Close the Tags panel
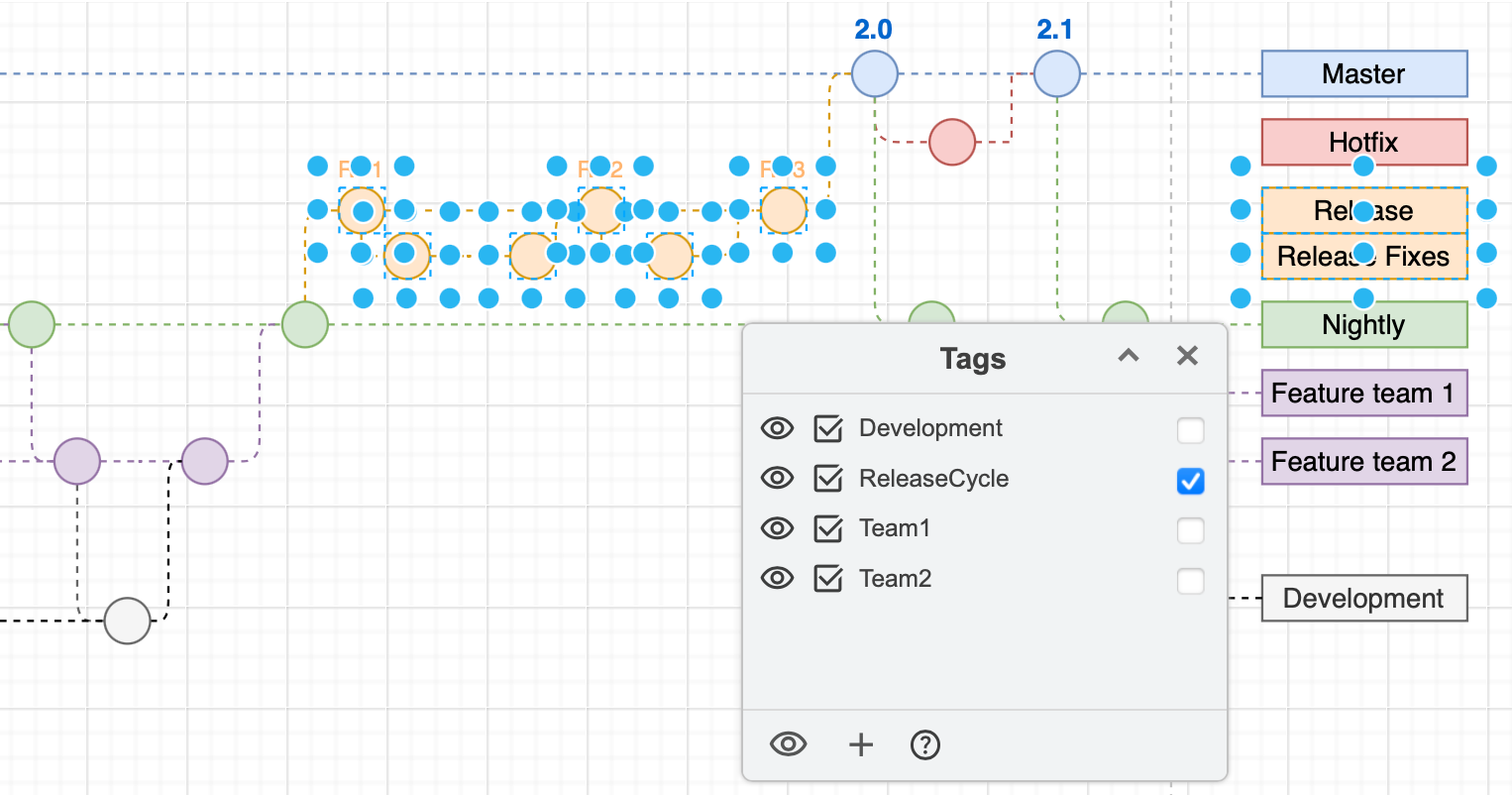Viewport: 1512px width, 795px height. point(1187,356)
